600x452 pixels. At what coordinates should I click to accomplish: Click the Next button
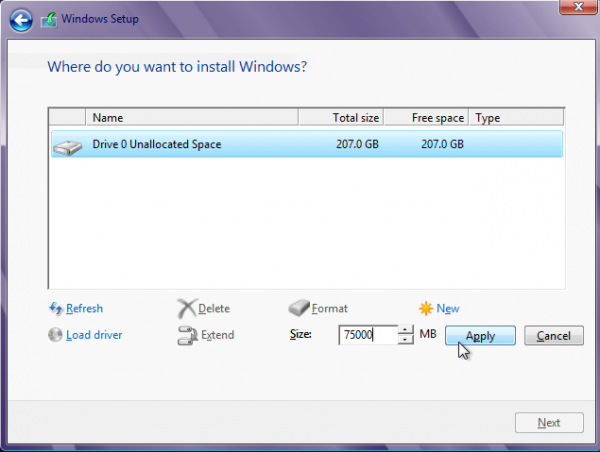[549, 423]
